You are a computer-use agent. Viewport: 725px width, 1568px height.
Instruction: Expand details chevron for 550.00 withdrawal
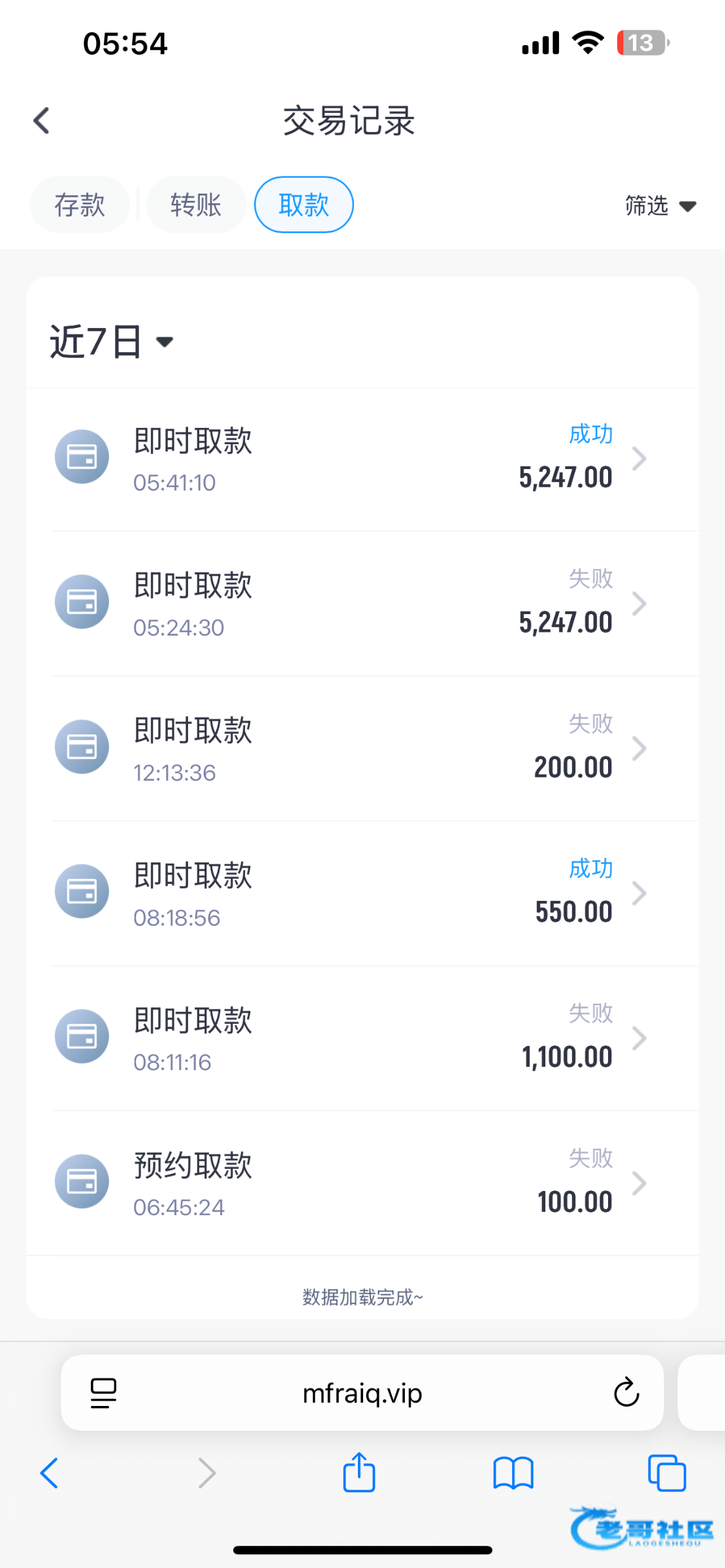pyautogui.click(x=639, y=893)
